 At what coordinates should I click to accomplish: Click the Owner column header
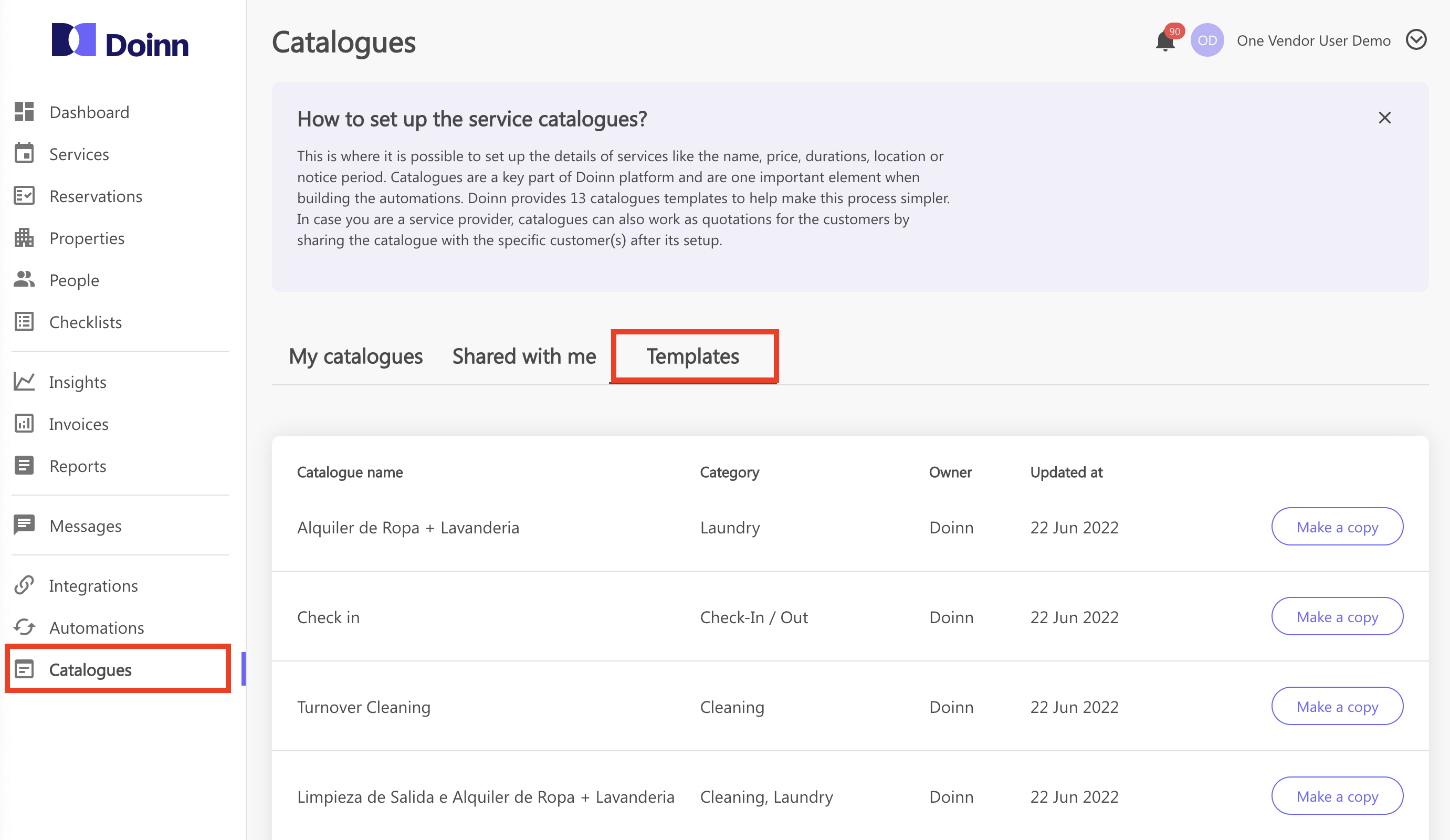tap(951, 472)
